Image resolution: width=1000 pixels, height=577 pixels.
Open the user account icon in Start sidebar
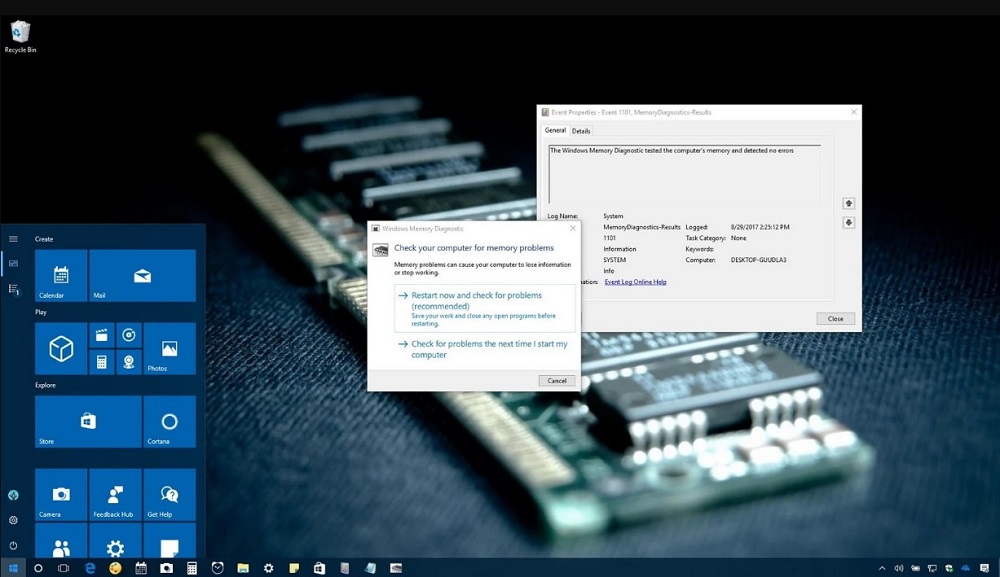13,495
